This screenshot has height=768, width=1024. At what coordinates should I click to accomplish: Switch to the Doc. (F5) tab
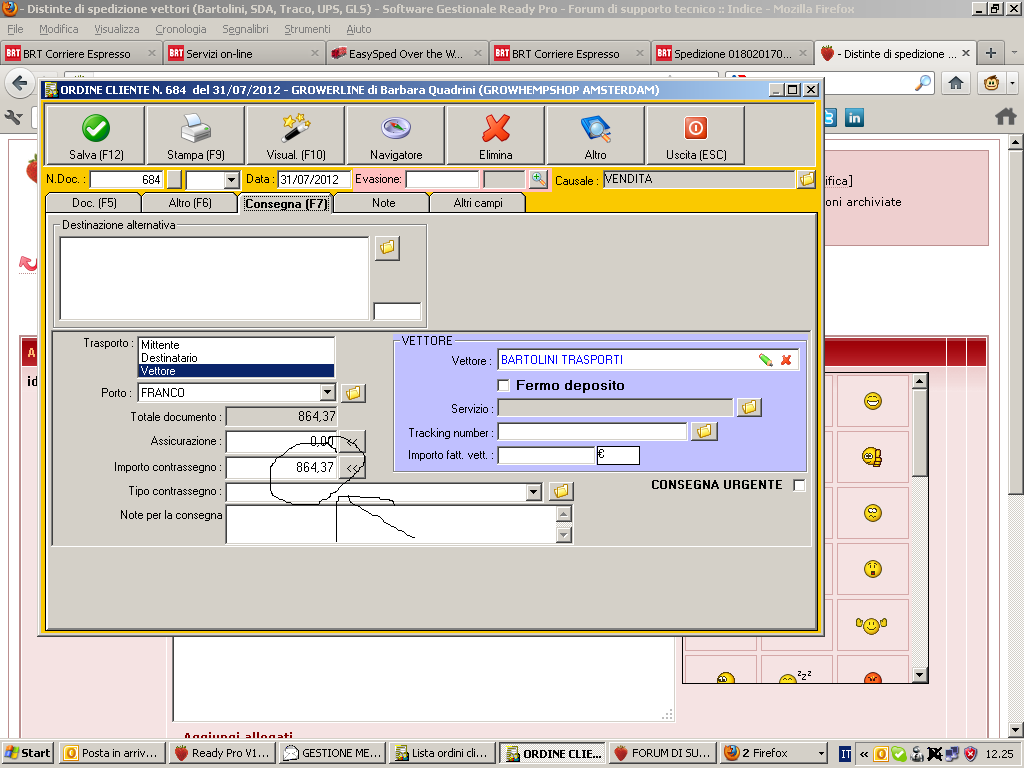click(94, 203)
